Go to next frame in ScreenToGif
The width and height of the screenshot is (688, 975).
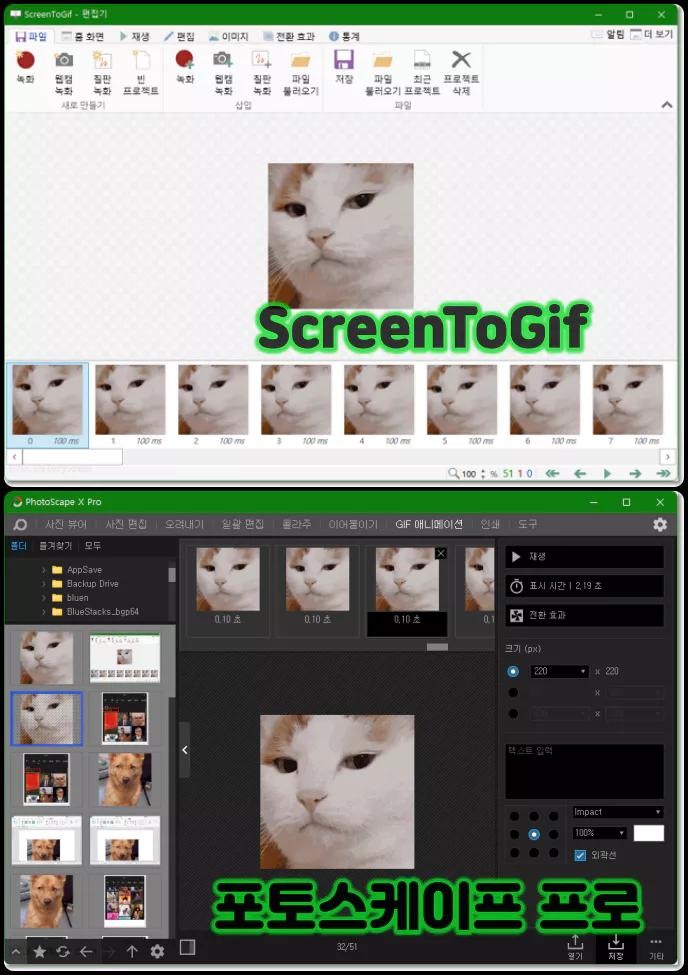click(x=635, y=474)
